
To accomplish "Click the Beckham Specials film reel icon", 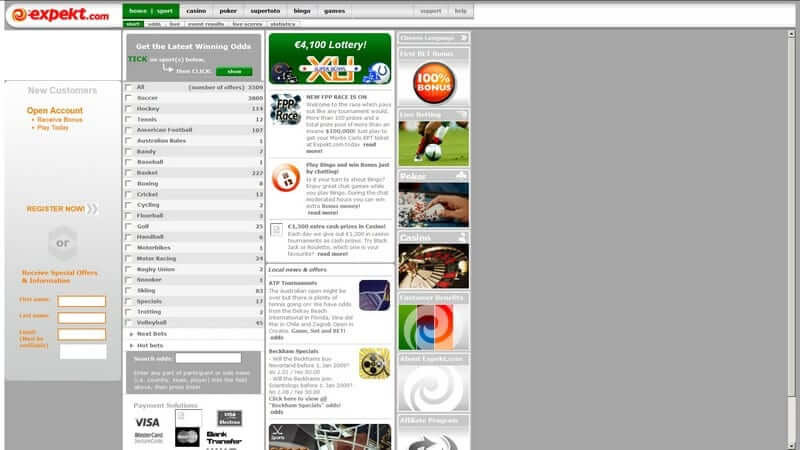I will 374,363.
